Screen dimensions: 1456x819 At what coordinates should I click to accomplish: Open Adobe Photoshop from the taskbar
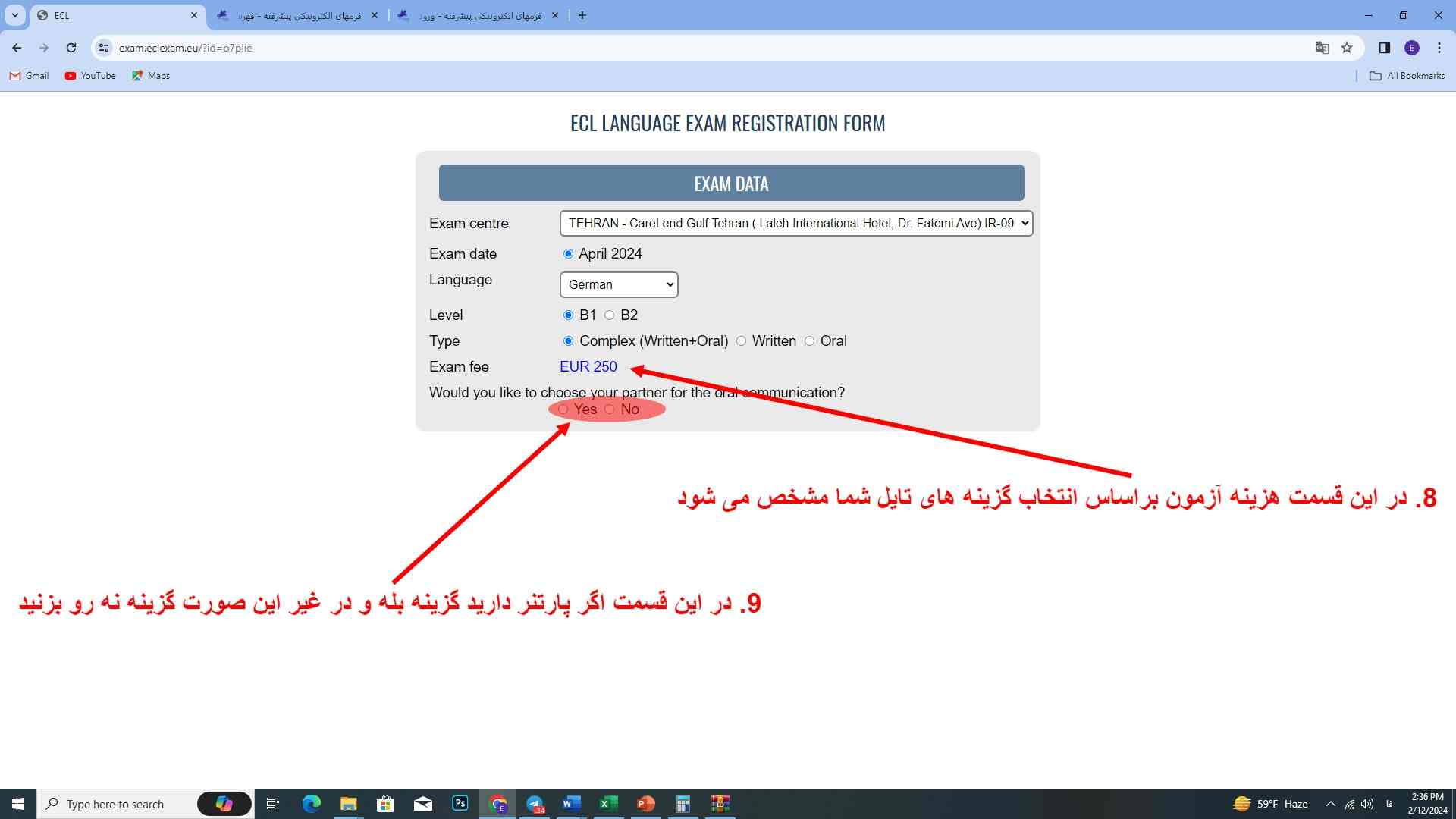(460, 804)
